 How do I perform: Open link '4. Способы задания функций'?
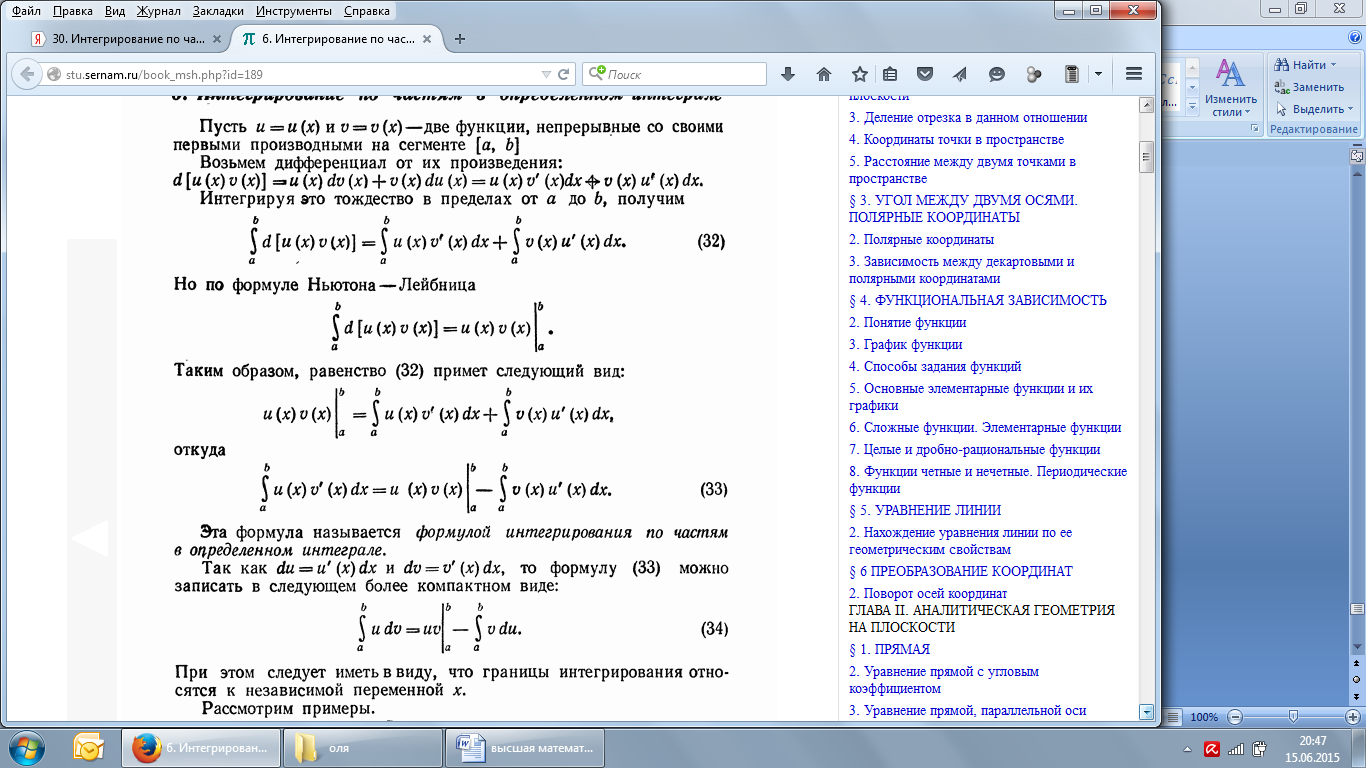click(x=935, y=367)
